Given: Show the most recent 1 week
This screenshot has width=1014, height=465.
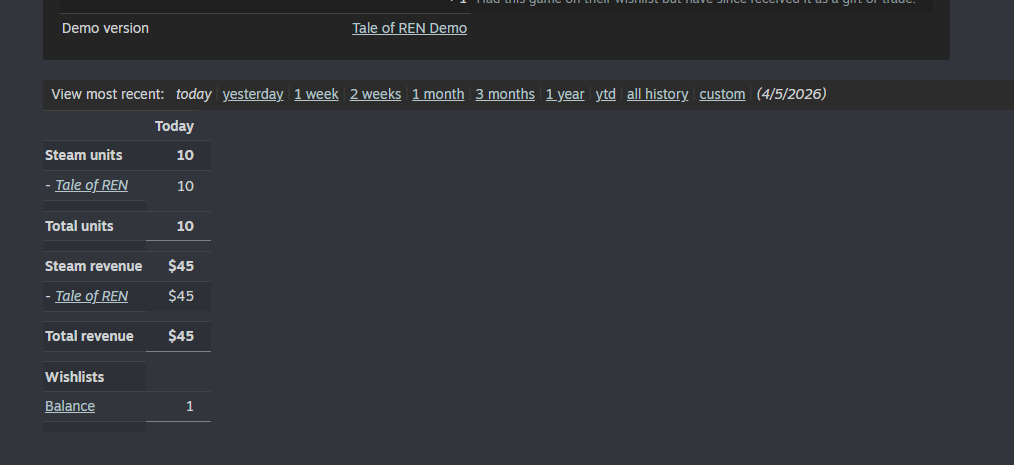Looking at the screenshot, I should (x=316, y=94).
